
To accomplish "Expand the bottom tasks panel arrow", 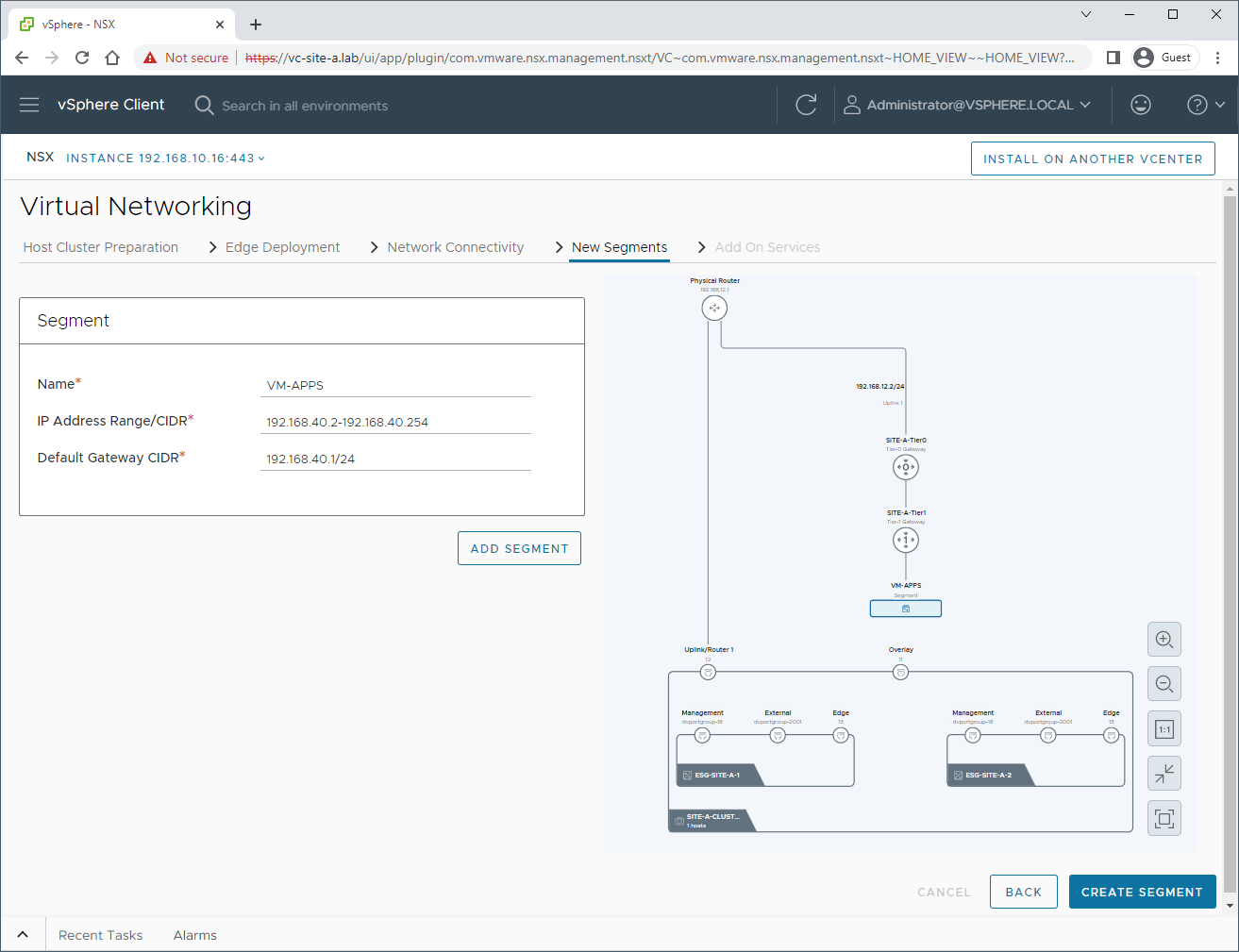I will coord(23,935).
